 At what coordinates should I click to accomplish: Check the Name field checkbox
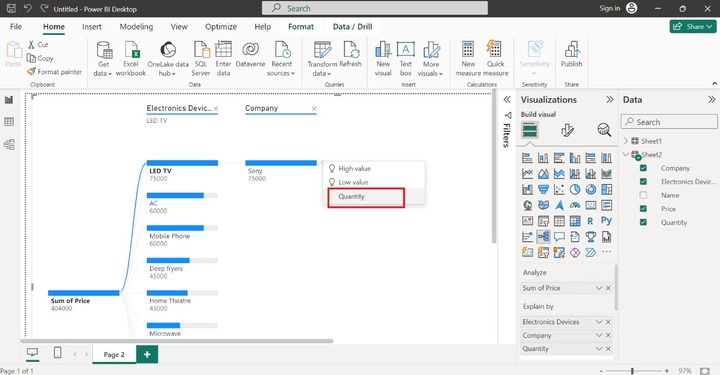(x=643, y=195)
